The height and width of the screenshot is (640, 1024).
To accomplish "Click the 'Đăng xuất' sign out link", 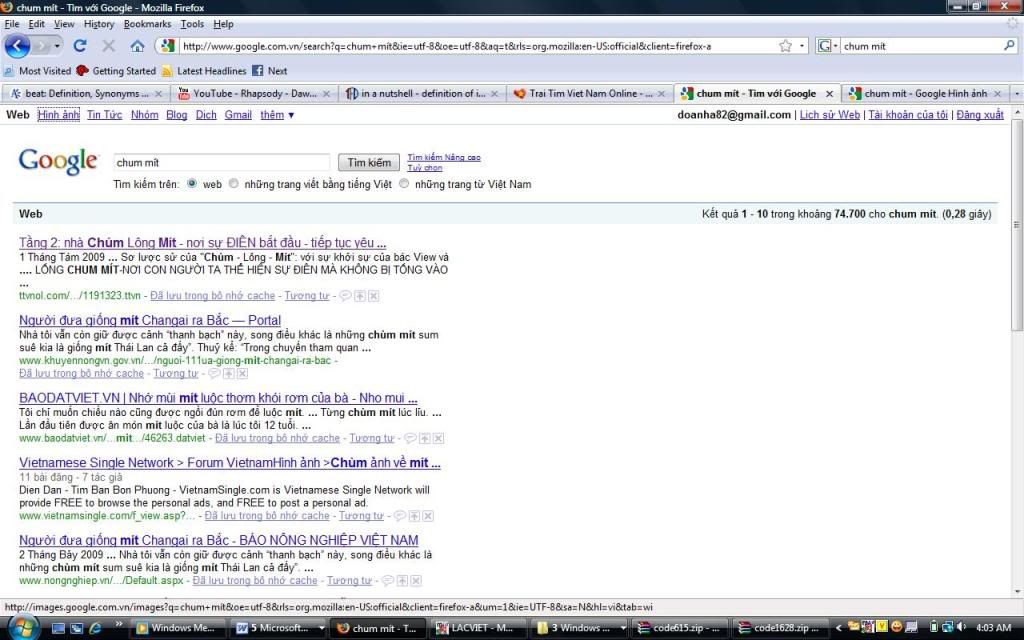I will (x=980, y=115).
